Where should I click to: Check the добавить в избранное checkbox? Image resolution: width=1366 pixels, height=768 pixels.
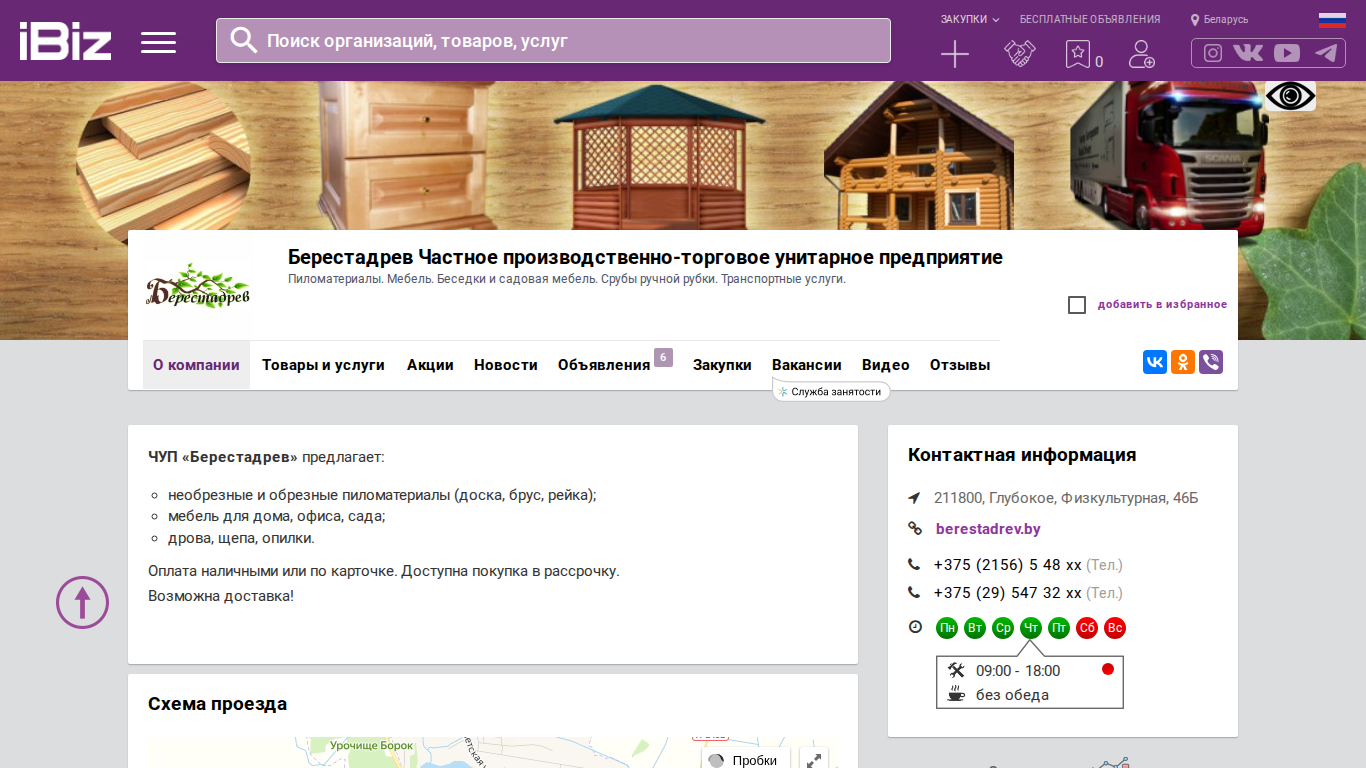[x=1077, y=305]
